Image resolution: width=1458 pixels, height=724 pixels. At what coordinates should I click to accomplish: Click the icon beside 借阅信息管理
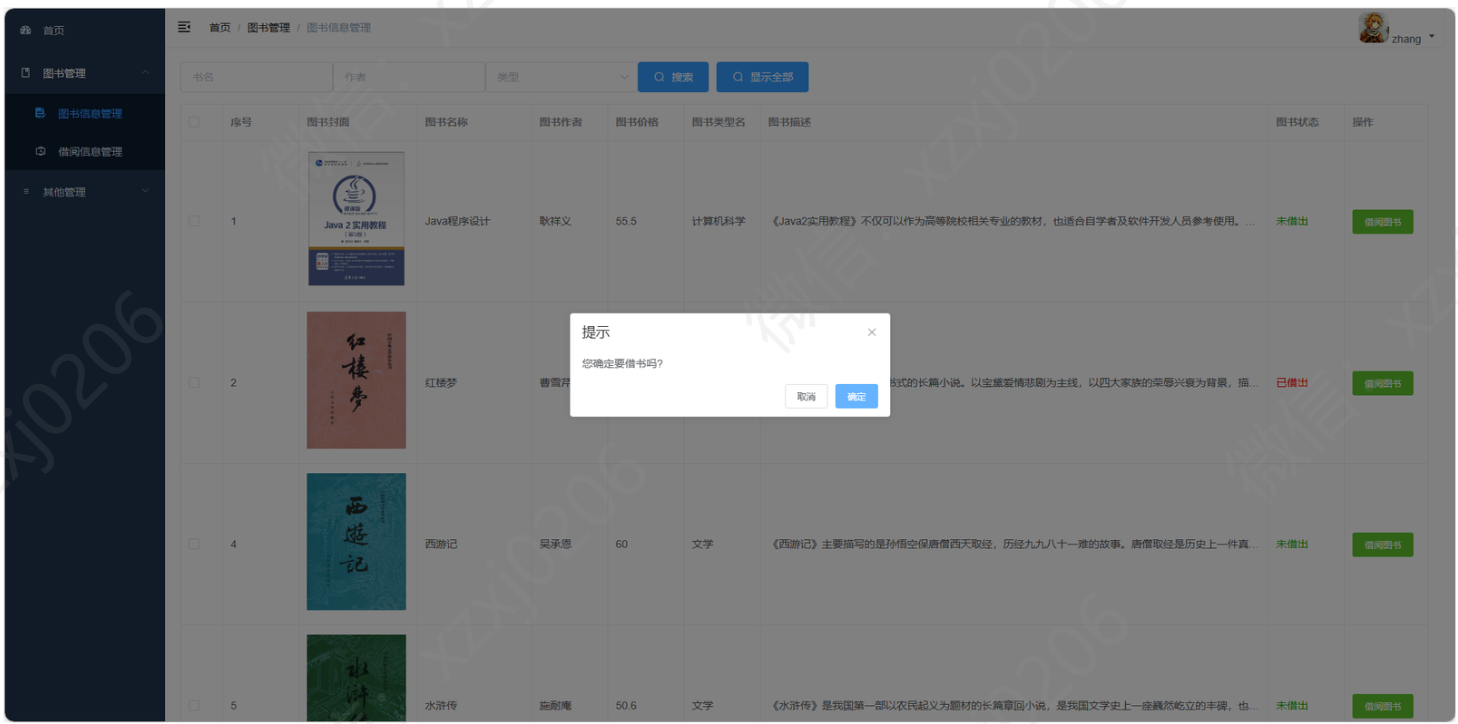coord(40,152)
